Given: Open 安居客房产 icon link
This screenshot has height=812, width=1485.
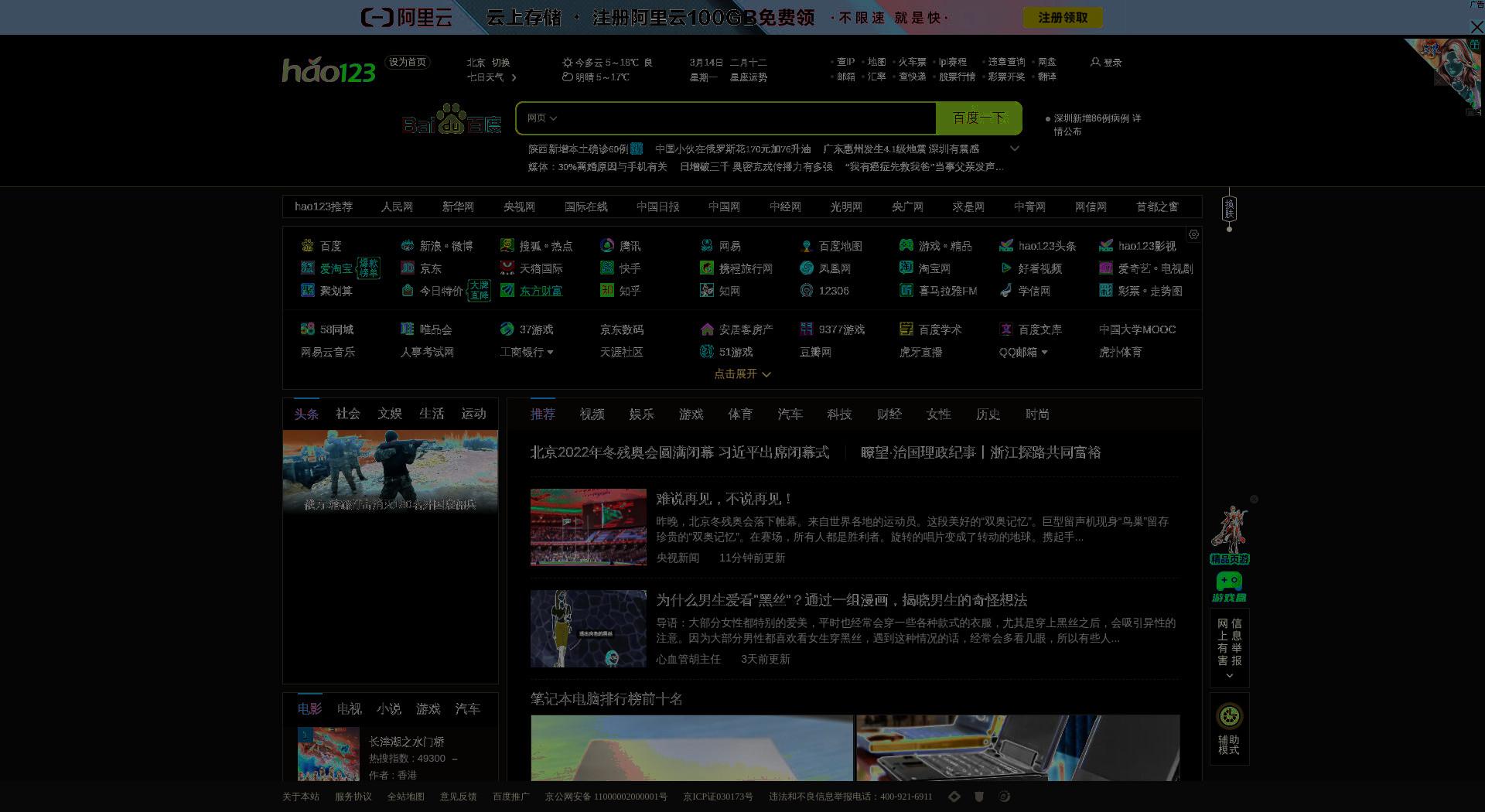Looking at the screenshot, I should coord(707,329).
